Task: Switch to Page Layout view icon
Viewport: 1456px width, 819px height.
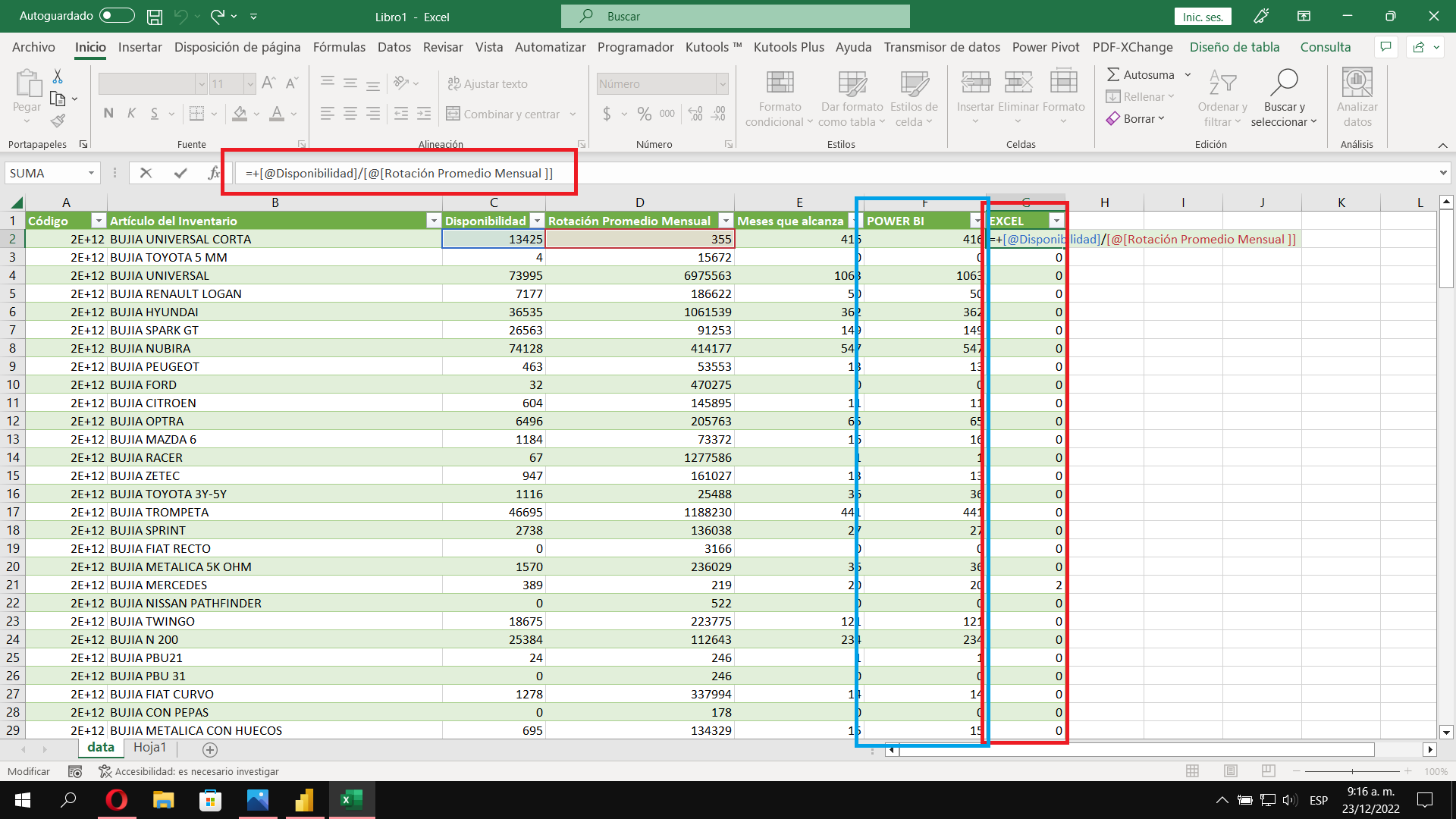Action: click(1230, 771)
